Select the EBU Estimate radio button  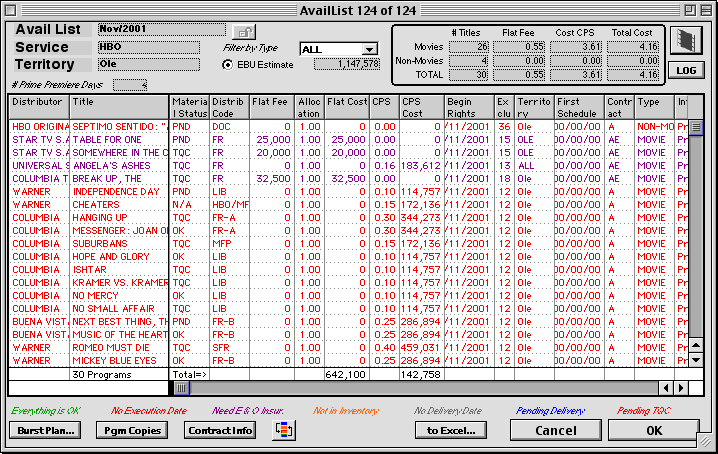coord(227,65)
